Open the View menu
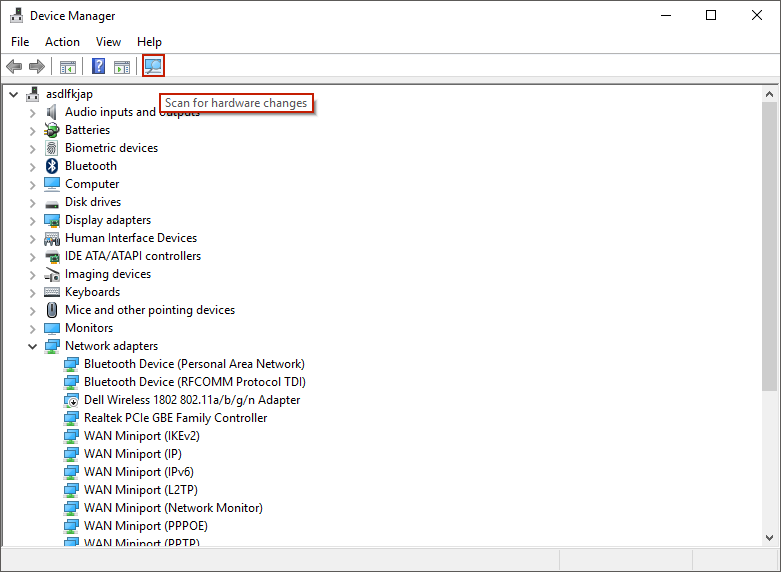The image size is (781, 572). [108, 42]
